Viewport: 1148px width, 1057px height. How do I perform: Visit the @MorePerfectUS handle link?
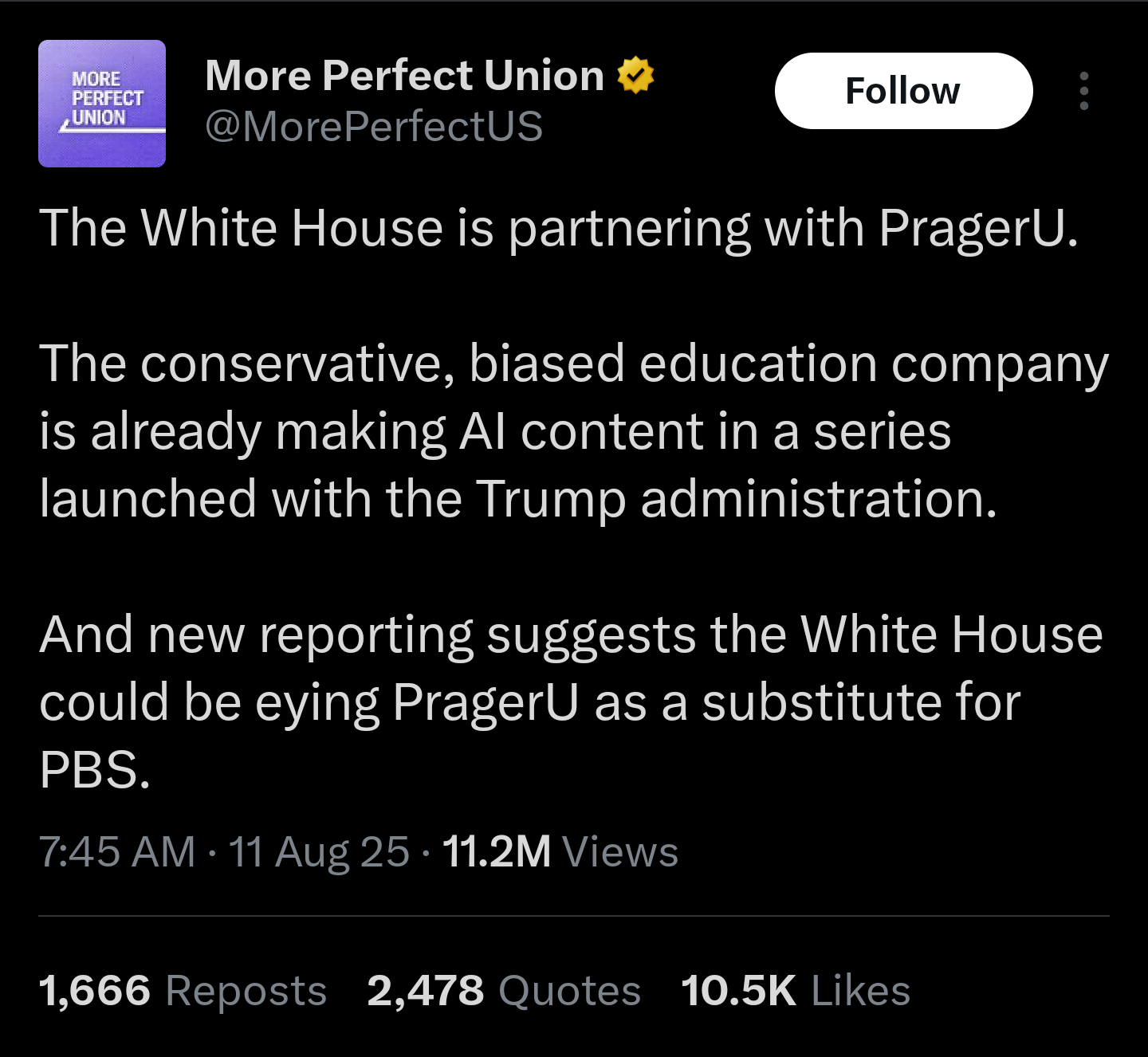pos(374,126)
